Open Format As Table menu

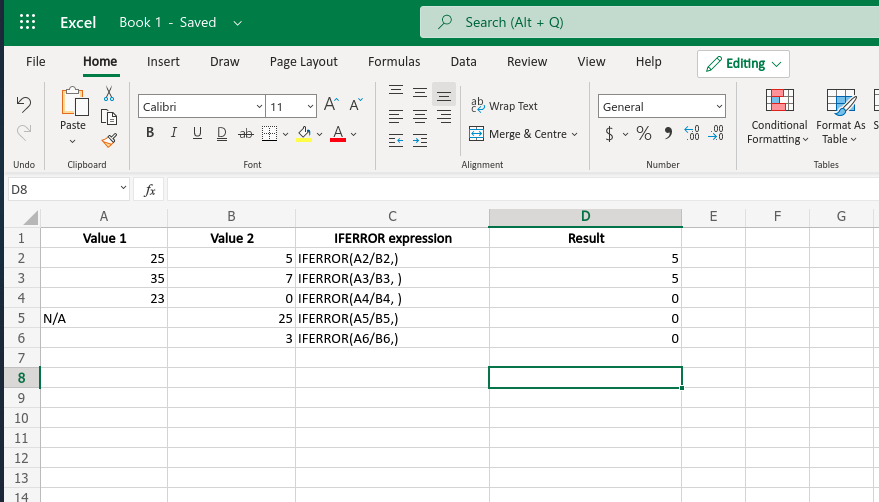[840, 117]
